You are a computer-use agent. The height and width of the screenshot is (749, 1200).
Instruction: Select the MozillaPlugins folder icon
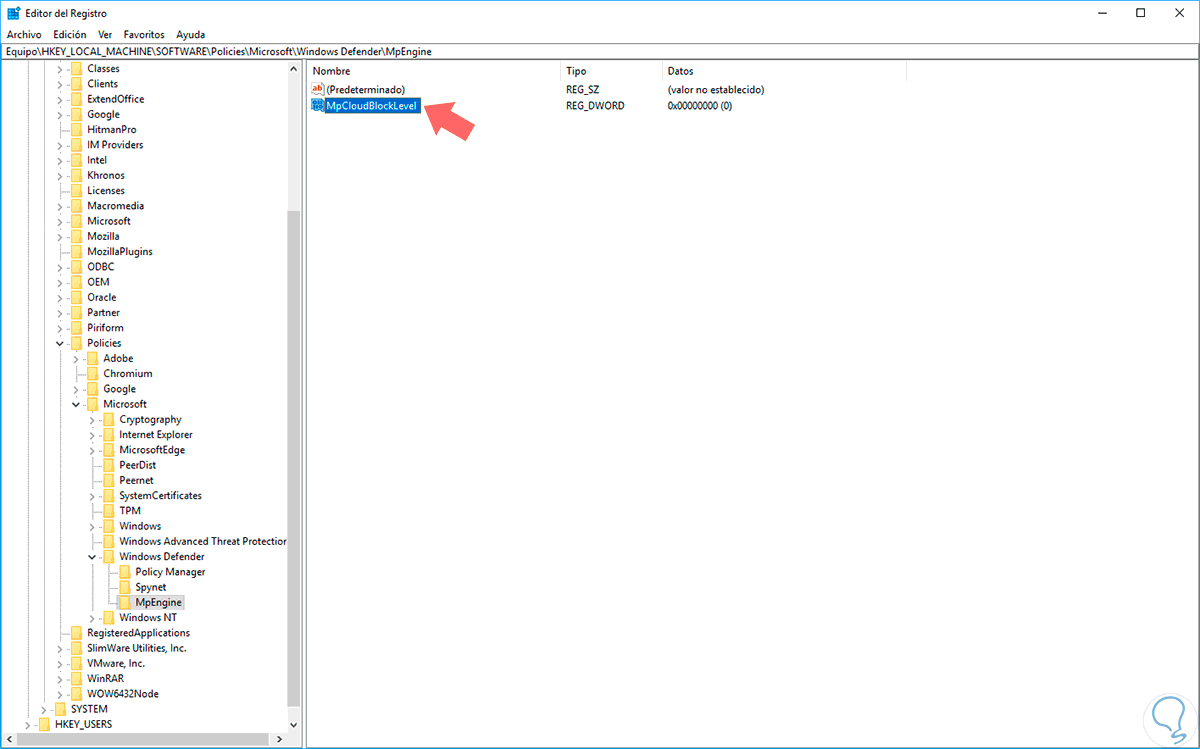tap(77, 252)
